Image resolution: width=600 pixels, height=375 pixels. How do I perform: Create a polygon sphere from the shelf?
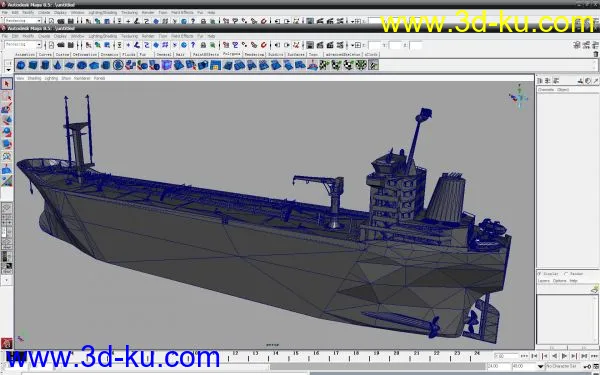(x=21, y=65)
